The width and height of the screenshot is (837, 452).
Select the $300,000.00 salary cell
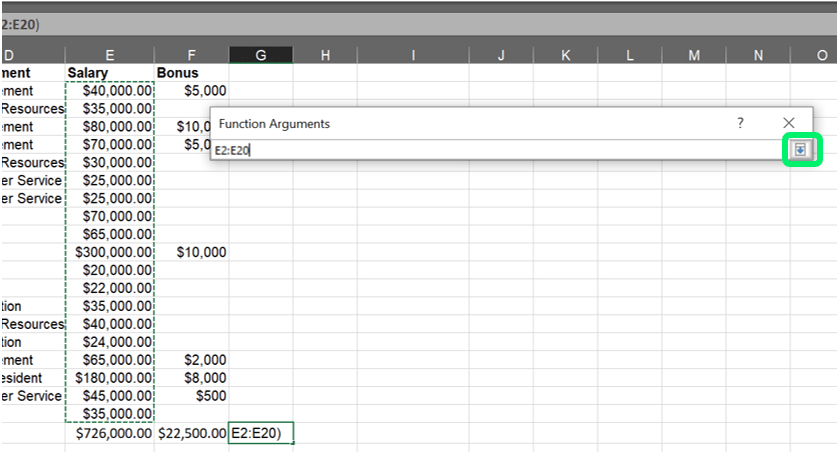110,252
